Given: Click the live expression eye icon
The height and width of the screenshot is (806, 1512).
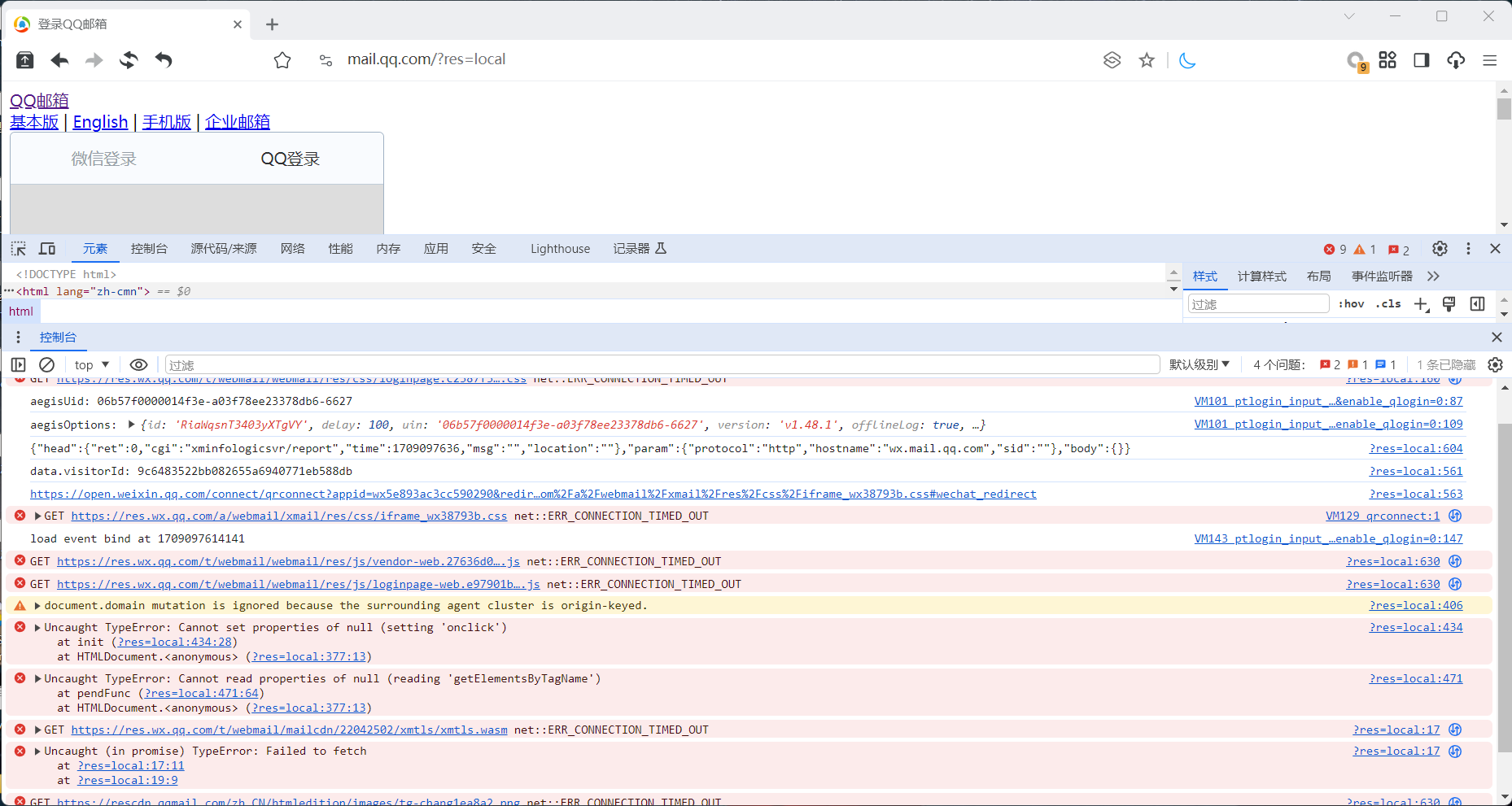Looking at the screenshot, I should click(x=139, y=365).
